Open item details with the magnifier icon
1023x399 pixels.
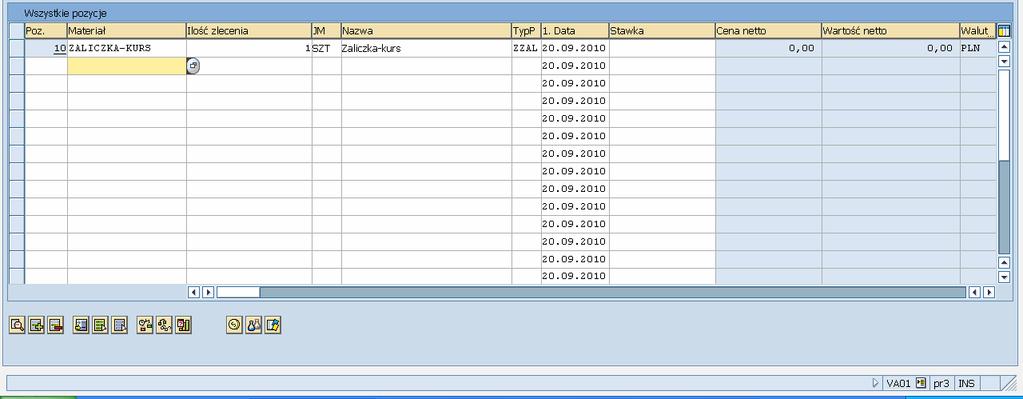click(x=17, y=325)
